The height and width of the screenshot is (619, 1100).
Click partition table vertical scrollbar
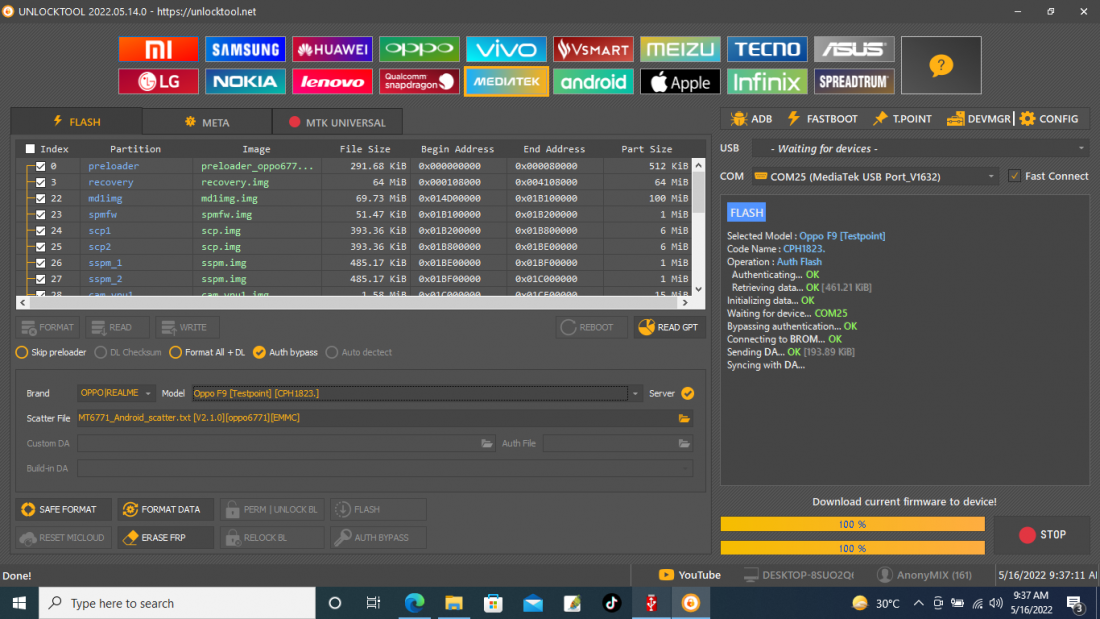pos(698,227)
